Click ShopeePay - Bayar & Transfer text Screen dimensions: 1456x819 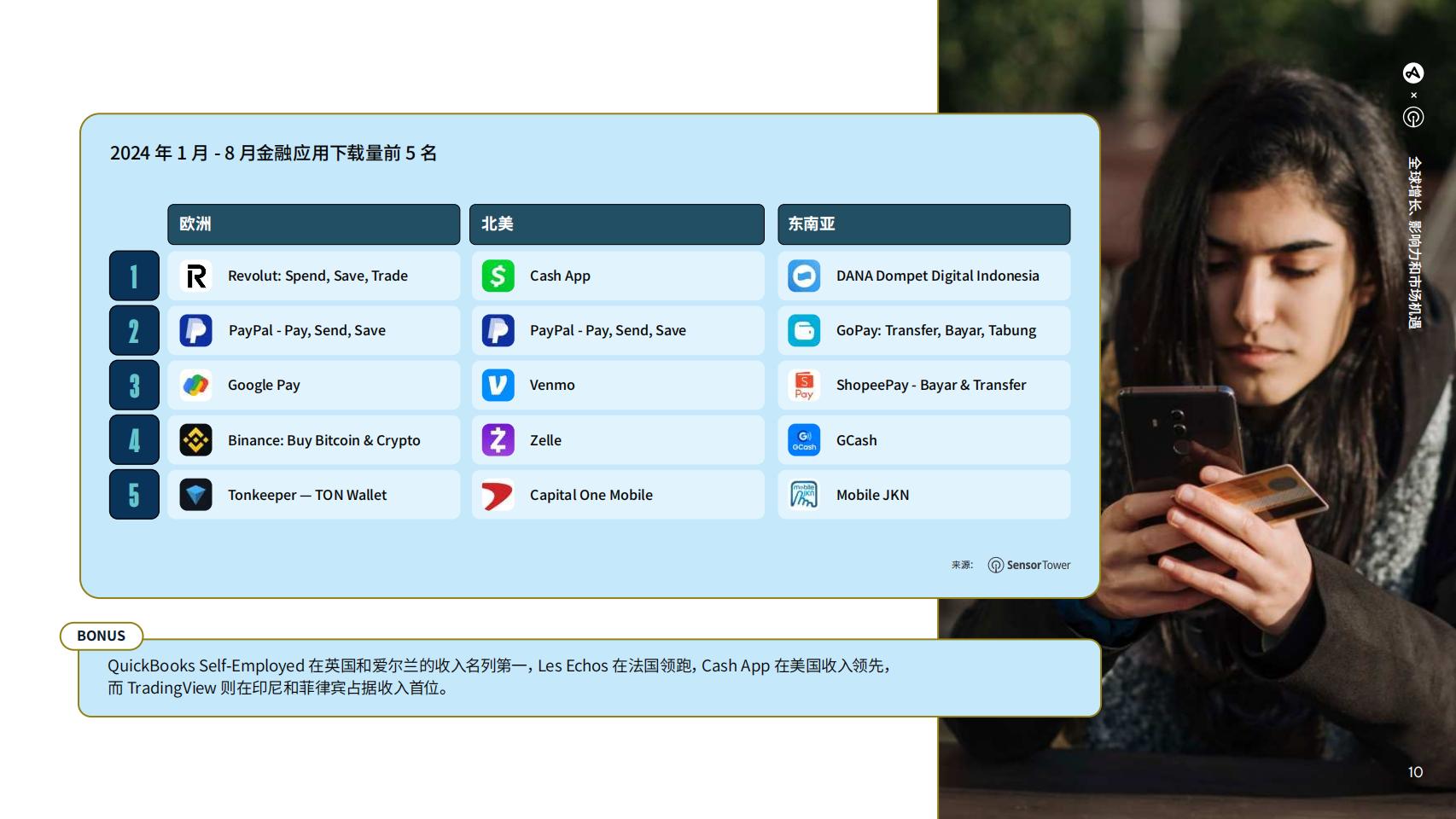[x=931, y=385]
